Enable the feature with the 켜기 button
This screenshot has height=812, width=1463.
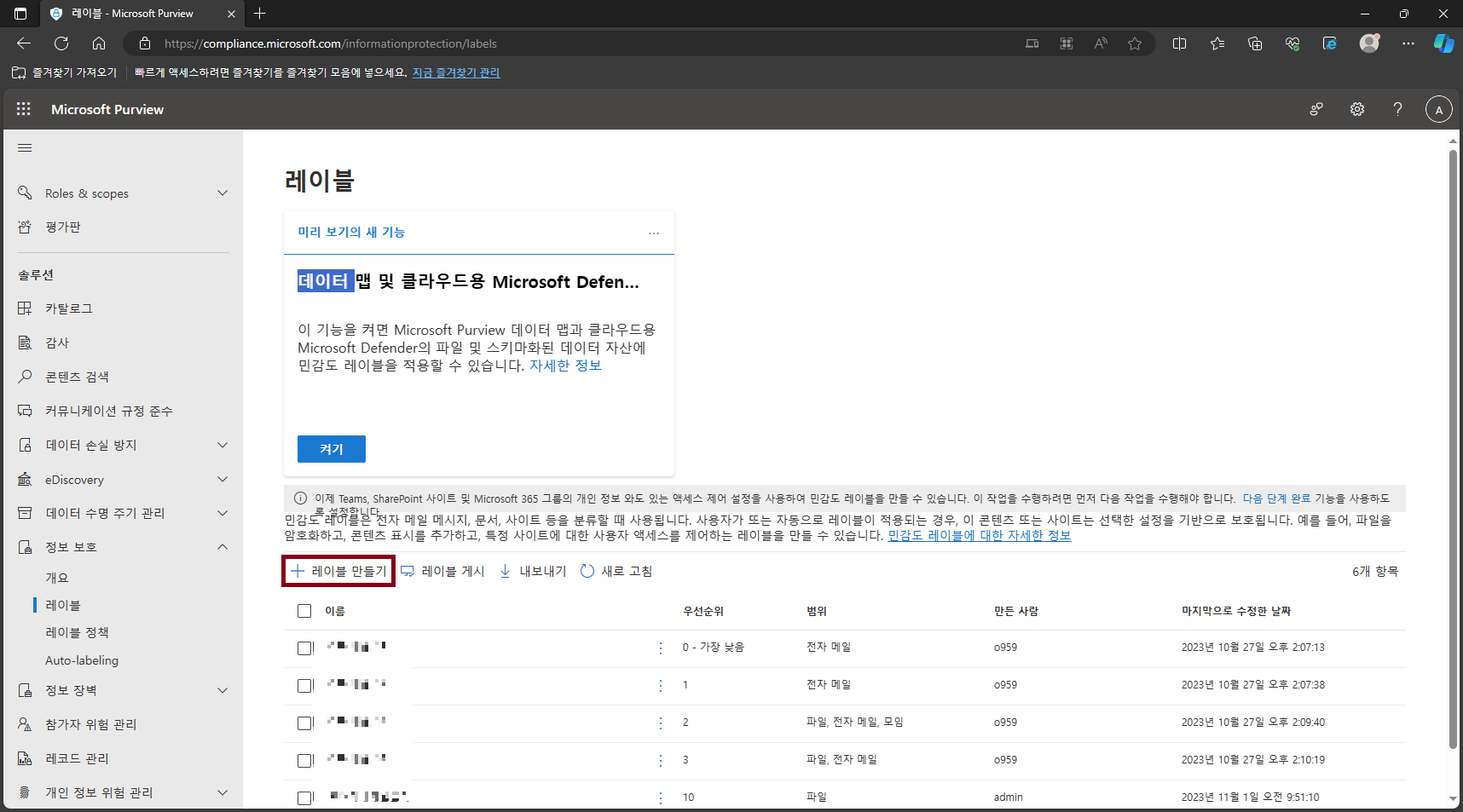(331, 449)
